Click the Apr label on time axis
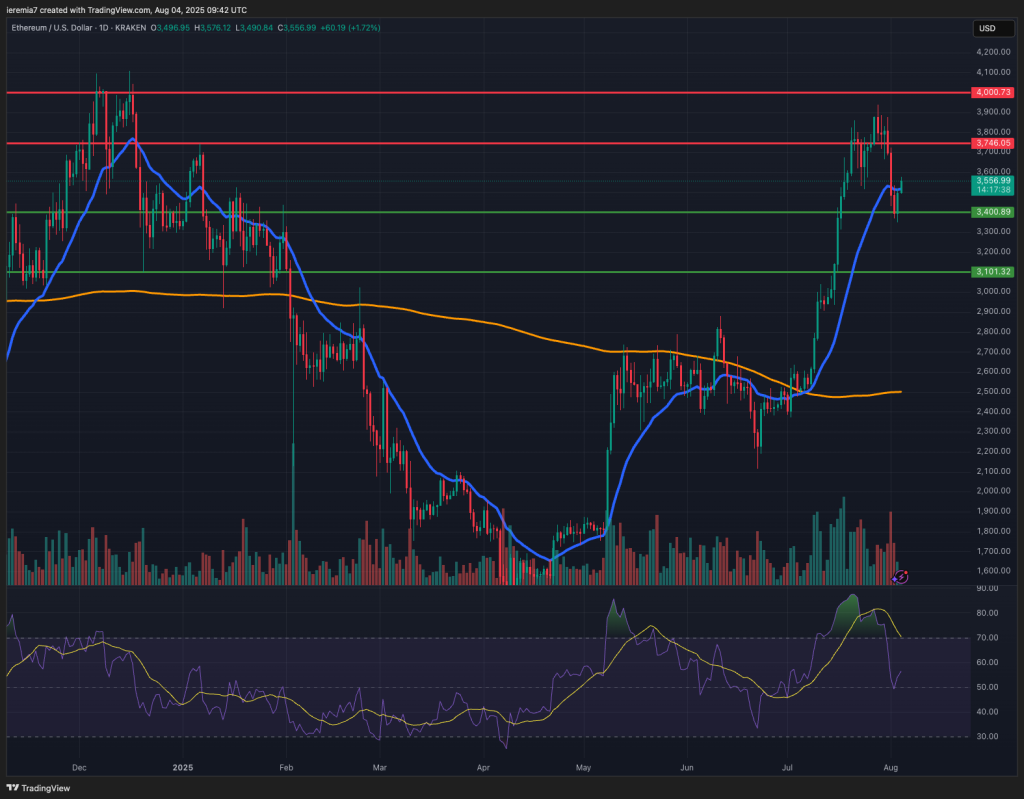 tap(483, 767)
